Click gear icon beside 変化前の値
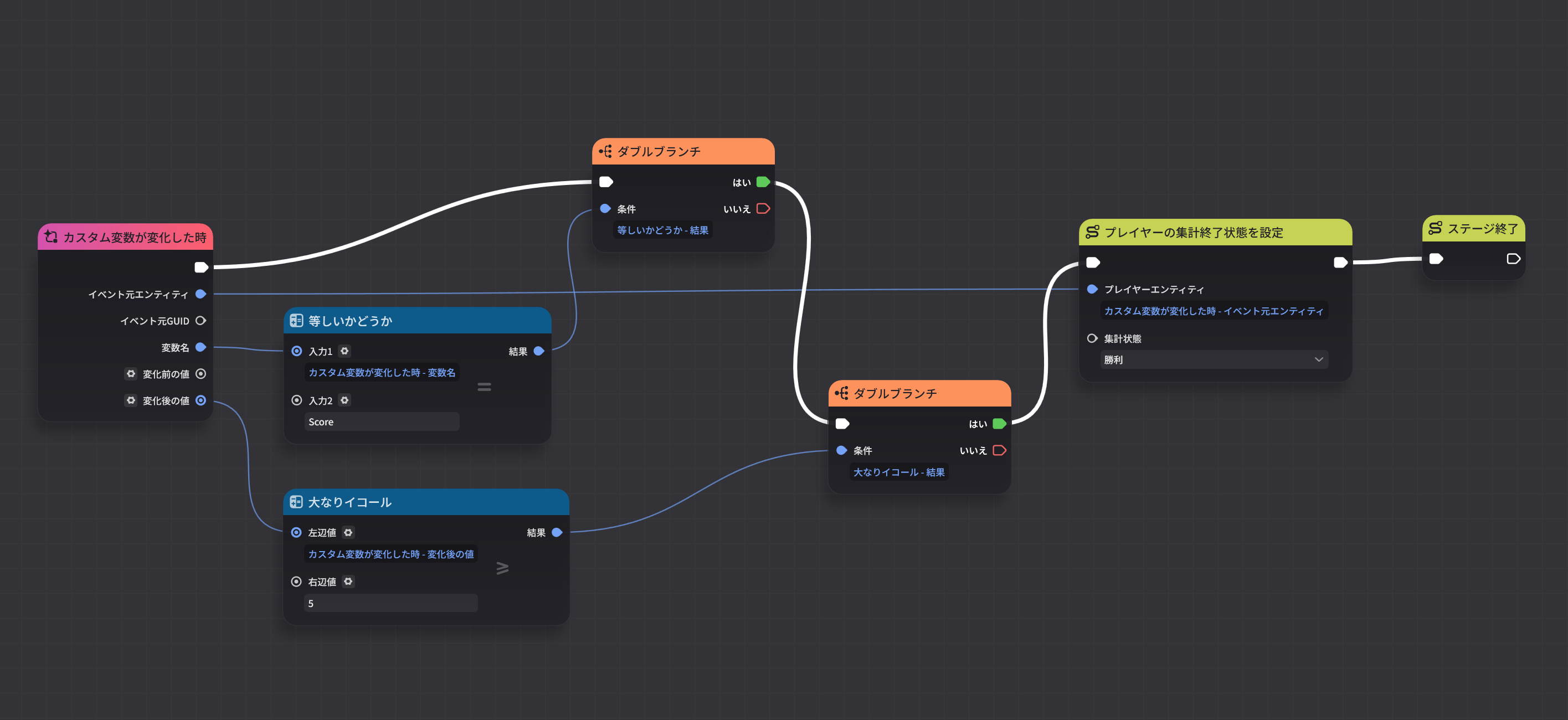Viewport: 1568px width, 720px height. coord(131,374)
